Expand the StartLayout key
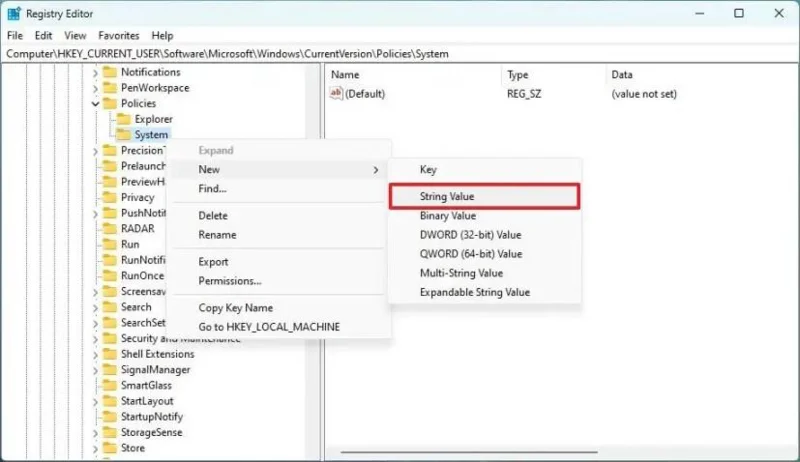Image resolution: width=800 pixels, height=462 pixels. point(95,402)
